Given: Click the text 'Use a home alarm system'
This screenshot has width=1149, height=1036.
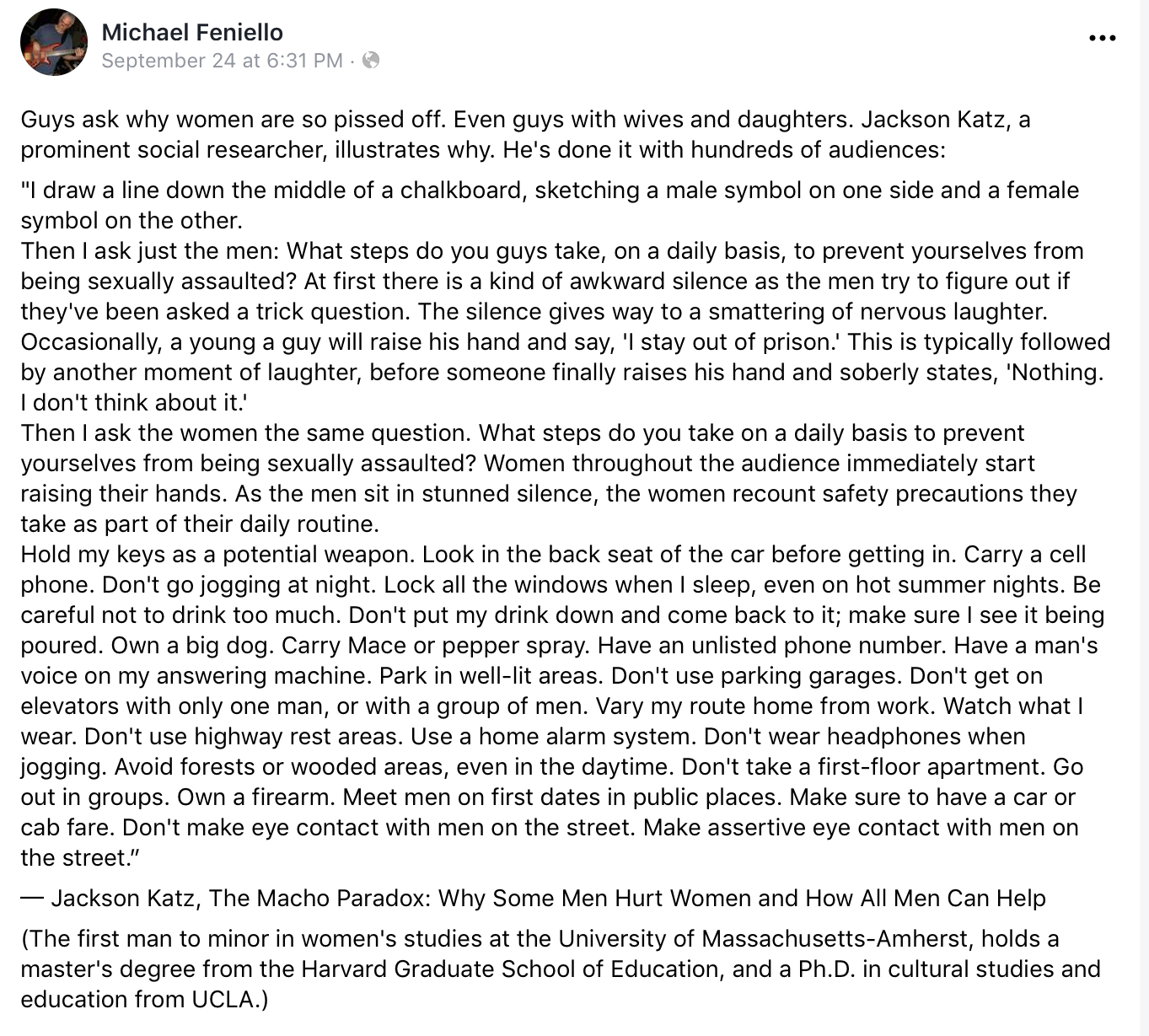Looking at the screenshot, I should pyautogui.click(x=554, y=737).
